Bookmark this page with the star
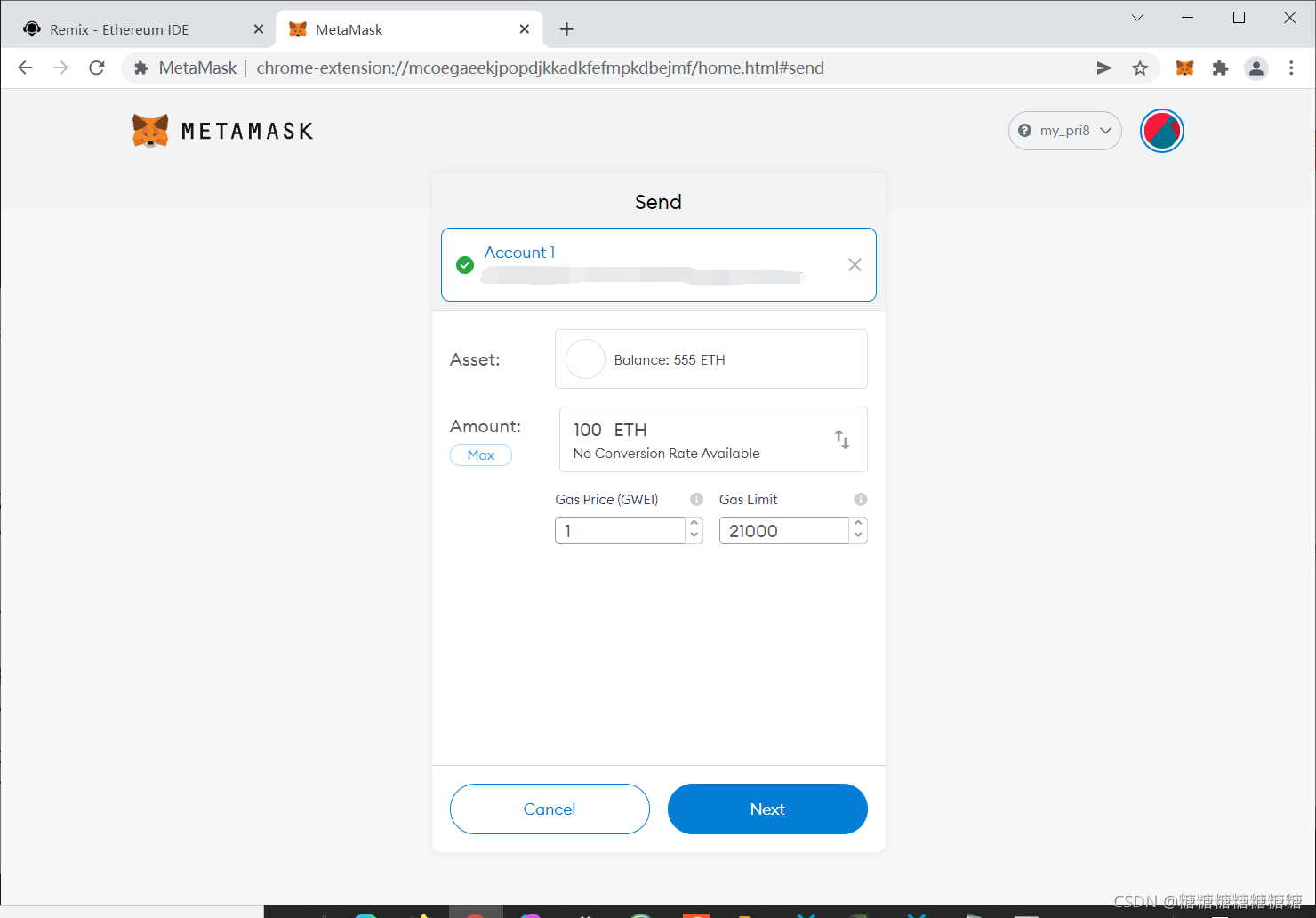The width and height of the screenshot is (1316, 918). tap(1140, 68)
